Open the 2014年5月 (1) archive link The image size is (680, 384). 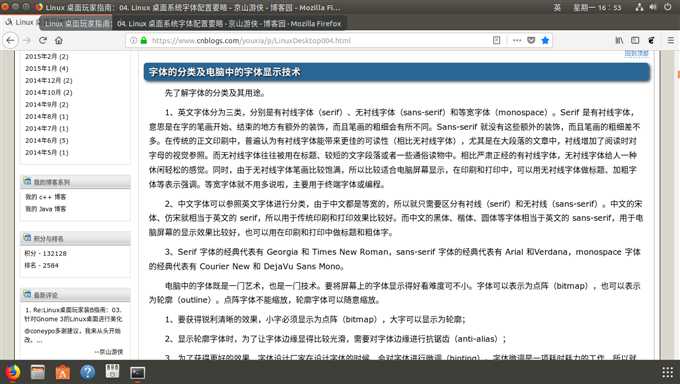[x=47, y=152]
